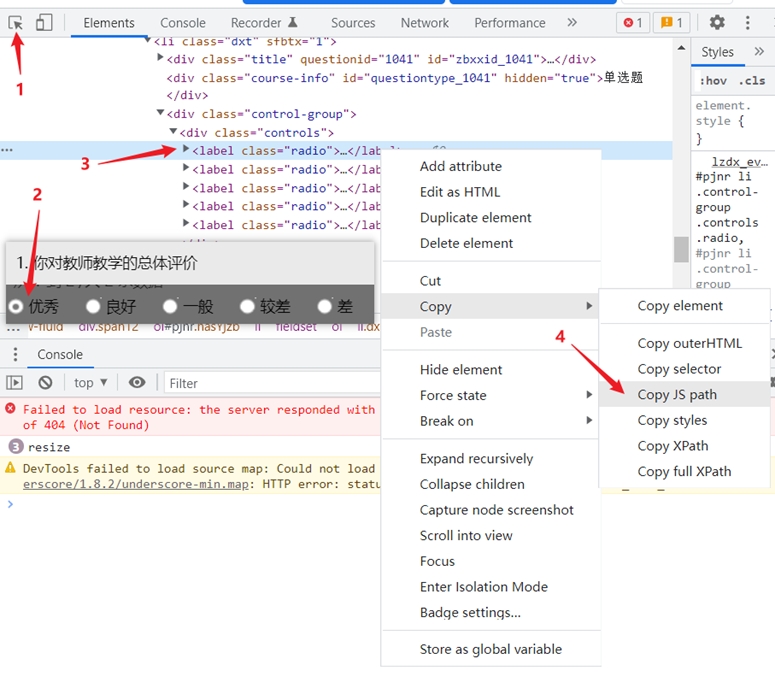Open DevTools settings gear
Screen dimensions: 775x694
tap(717, 22)
